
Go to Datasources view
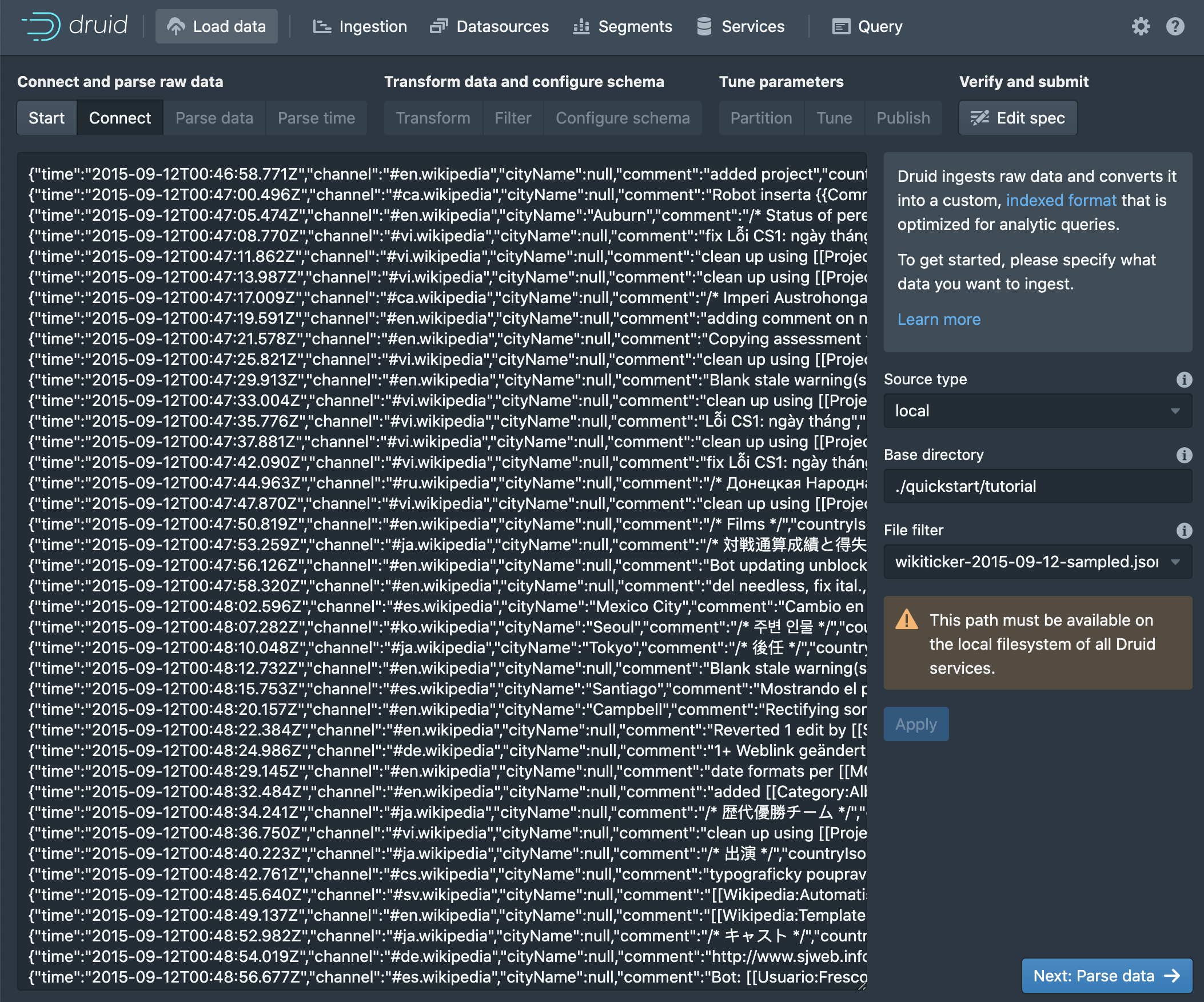pyautogui.click(x=489, y=26)
